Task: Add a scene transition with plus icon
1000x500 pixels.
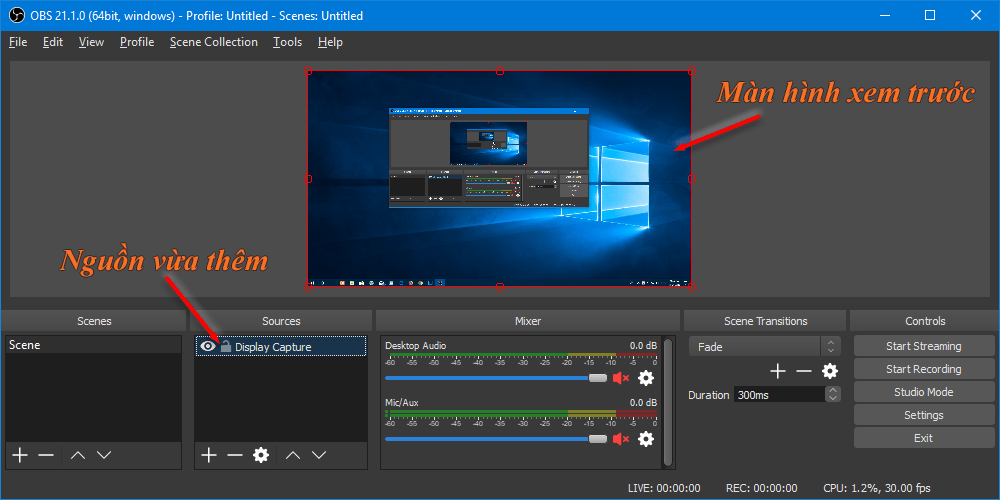Action: click(x=777, y=371)
